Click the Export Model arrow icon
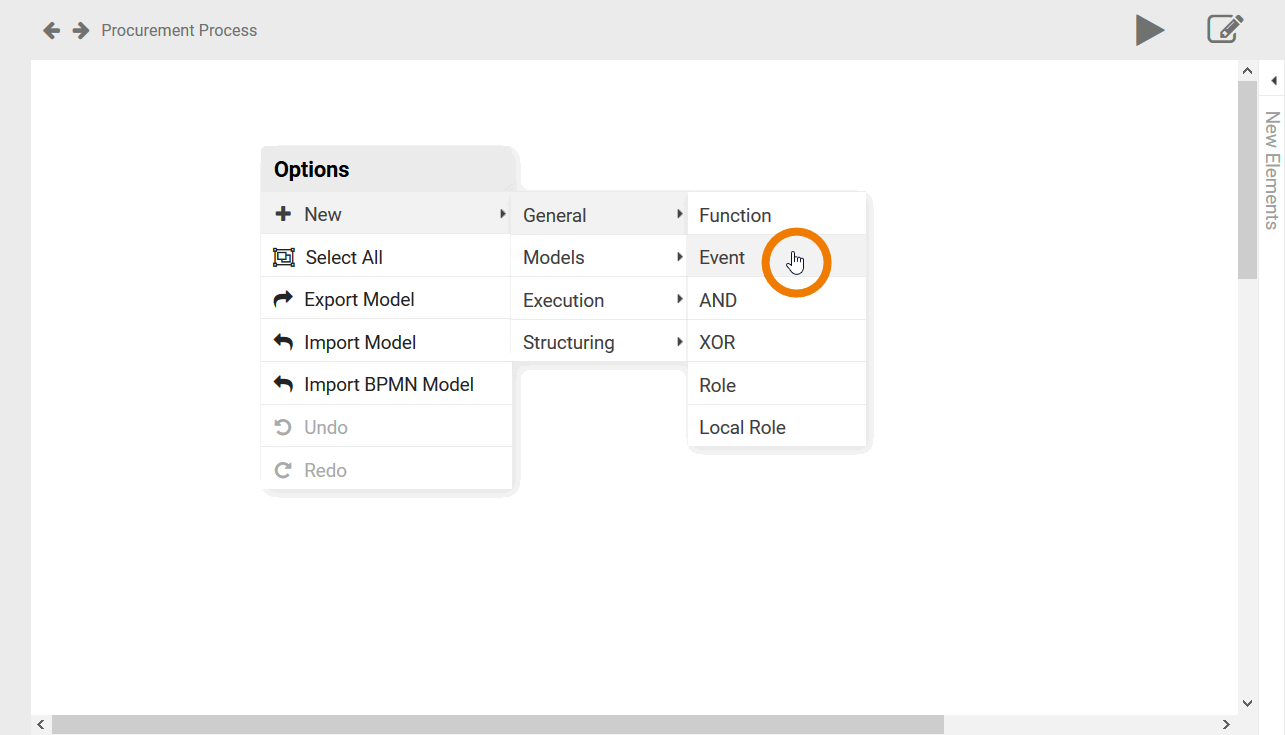The width and height of the screenshot is (1285, 735). coord(283,299)
